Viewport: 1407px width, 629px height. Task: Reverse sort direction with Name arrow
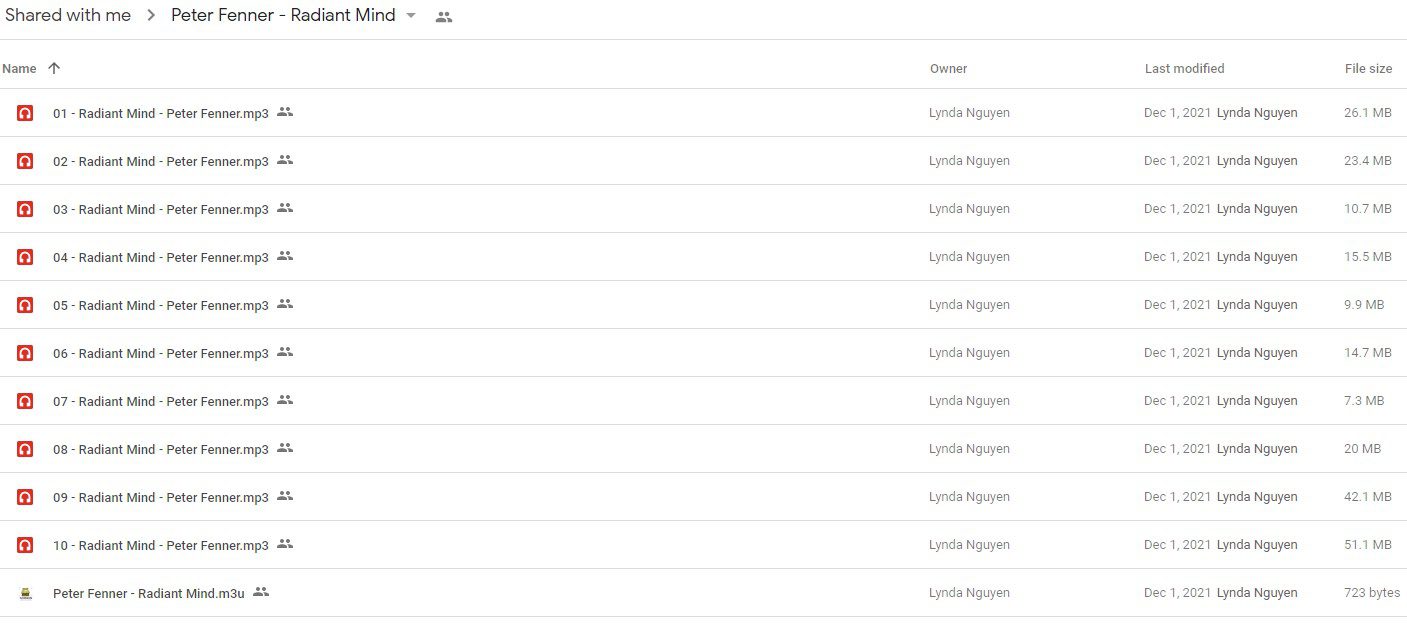pyautogui.click(x=54, y=68)
